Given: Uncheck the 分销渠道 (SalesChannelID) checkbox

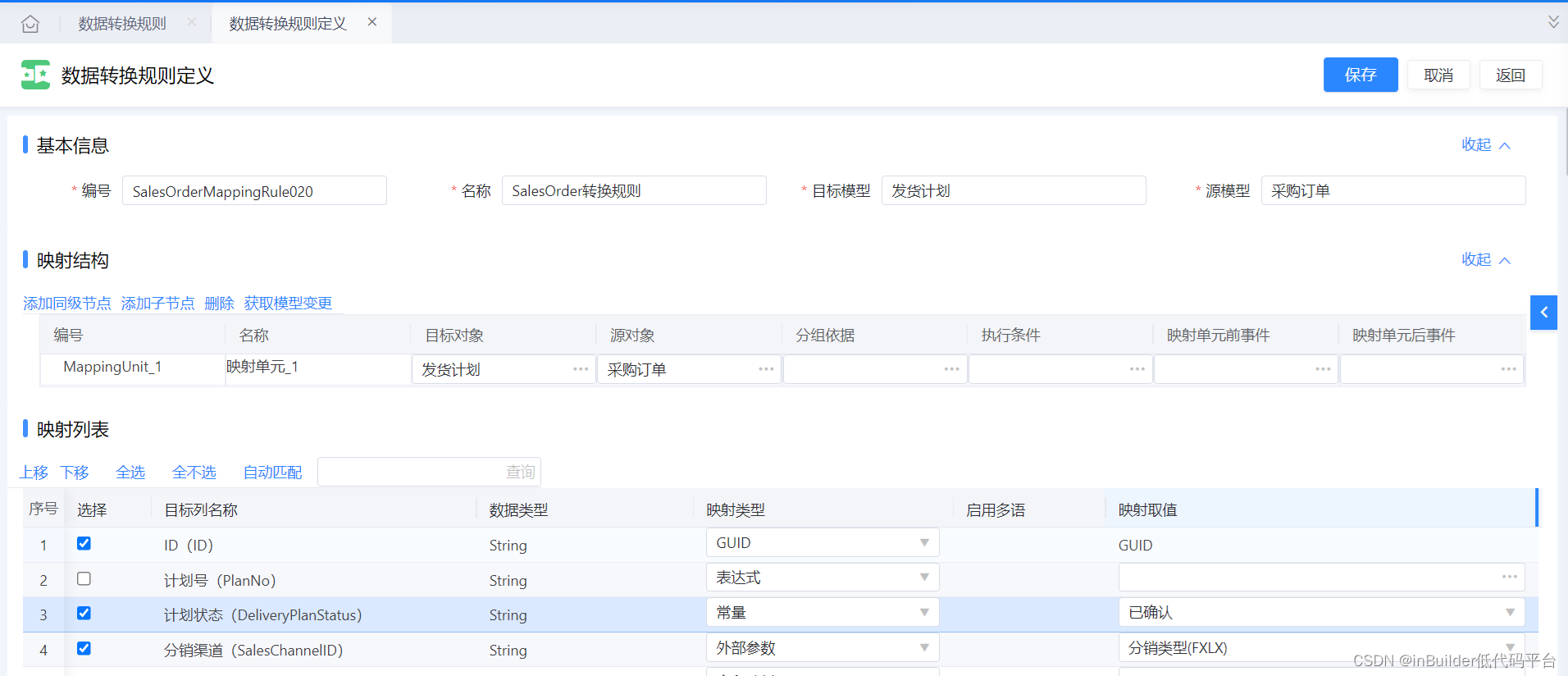Looking at the screenshot, I should 84,648.
